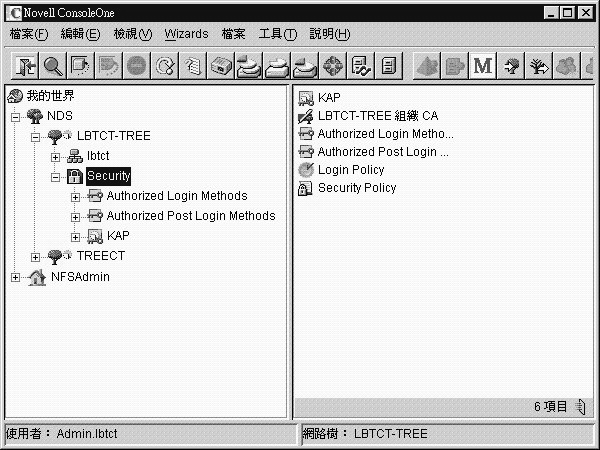Click the server box toolbar icon
Viewport: 600px width, 450px height.
click(221, 66)
